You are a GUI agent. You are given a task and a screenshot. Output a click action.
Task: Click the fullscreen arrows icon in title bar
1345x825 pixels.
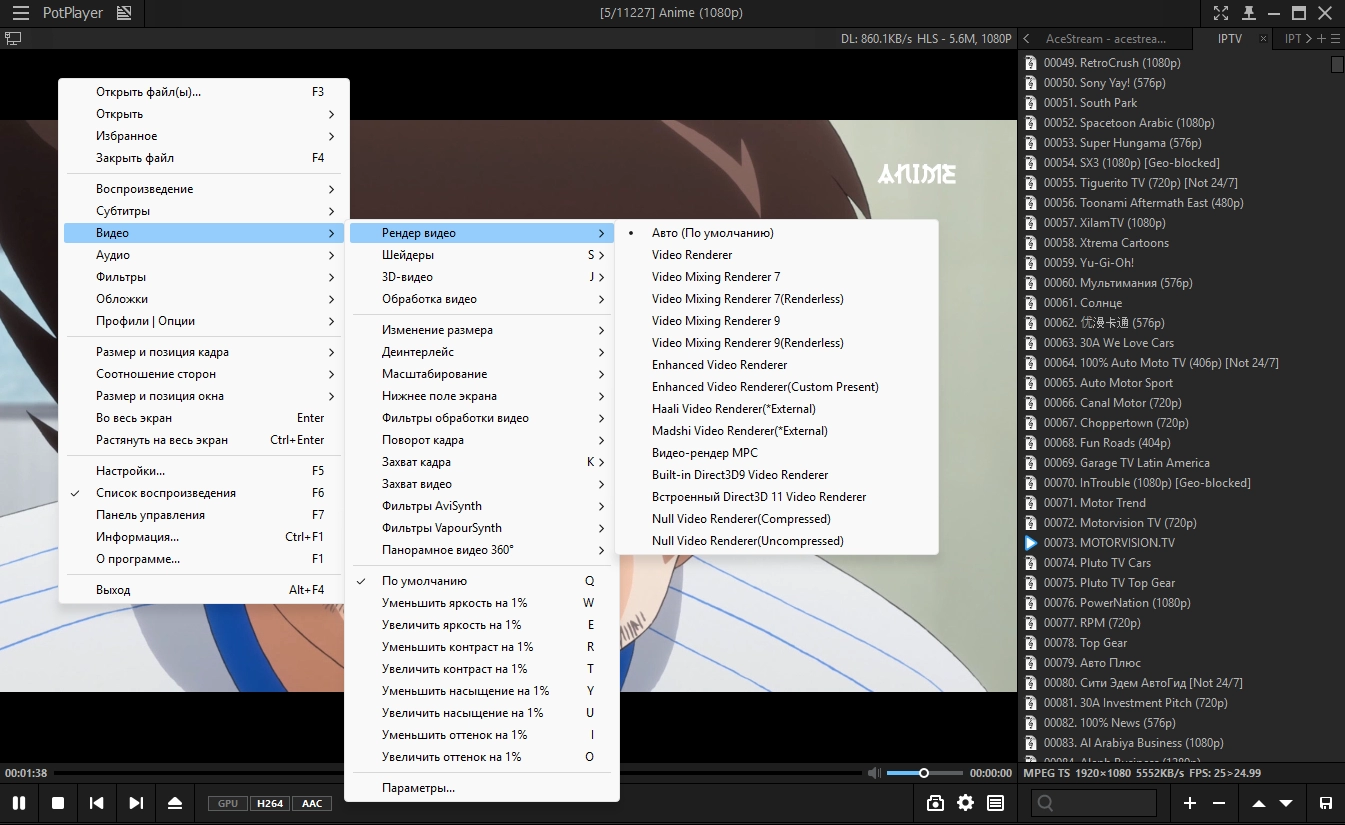pyautogui.click(x=1221, y=13)
